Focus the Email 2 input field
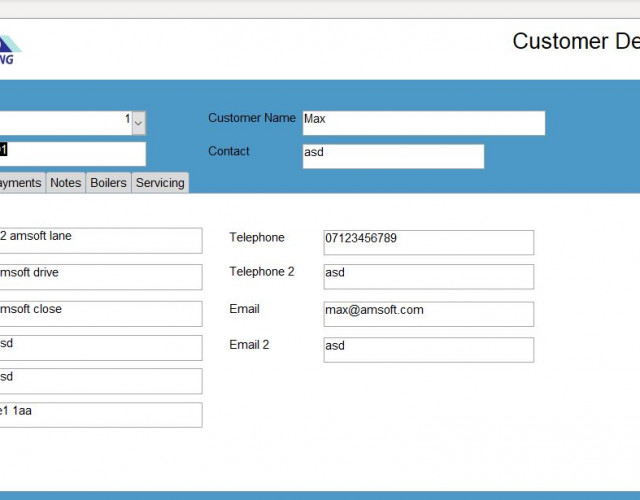640x500 pixels. (428, 349)
